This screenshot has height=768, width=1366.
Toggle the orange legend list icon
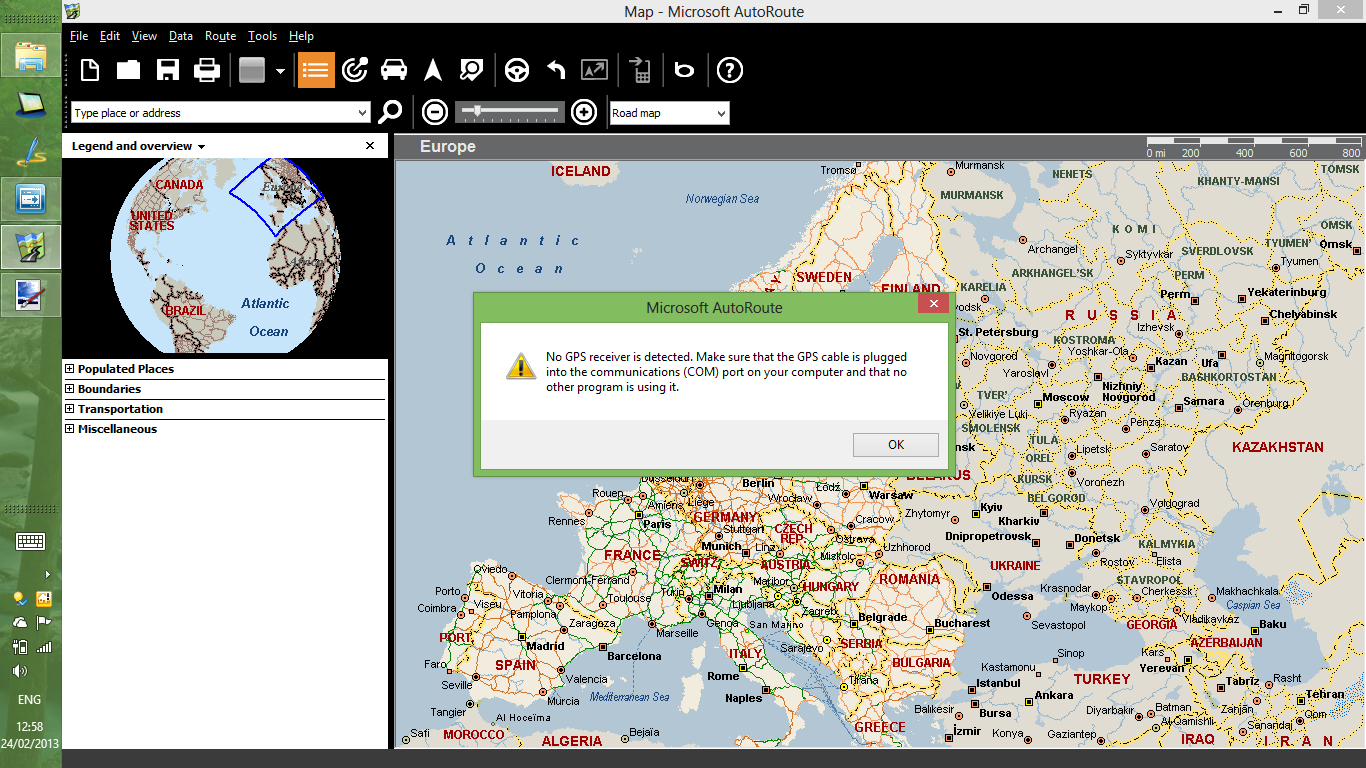[x=316, y=70]
